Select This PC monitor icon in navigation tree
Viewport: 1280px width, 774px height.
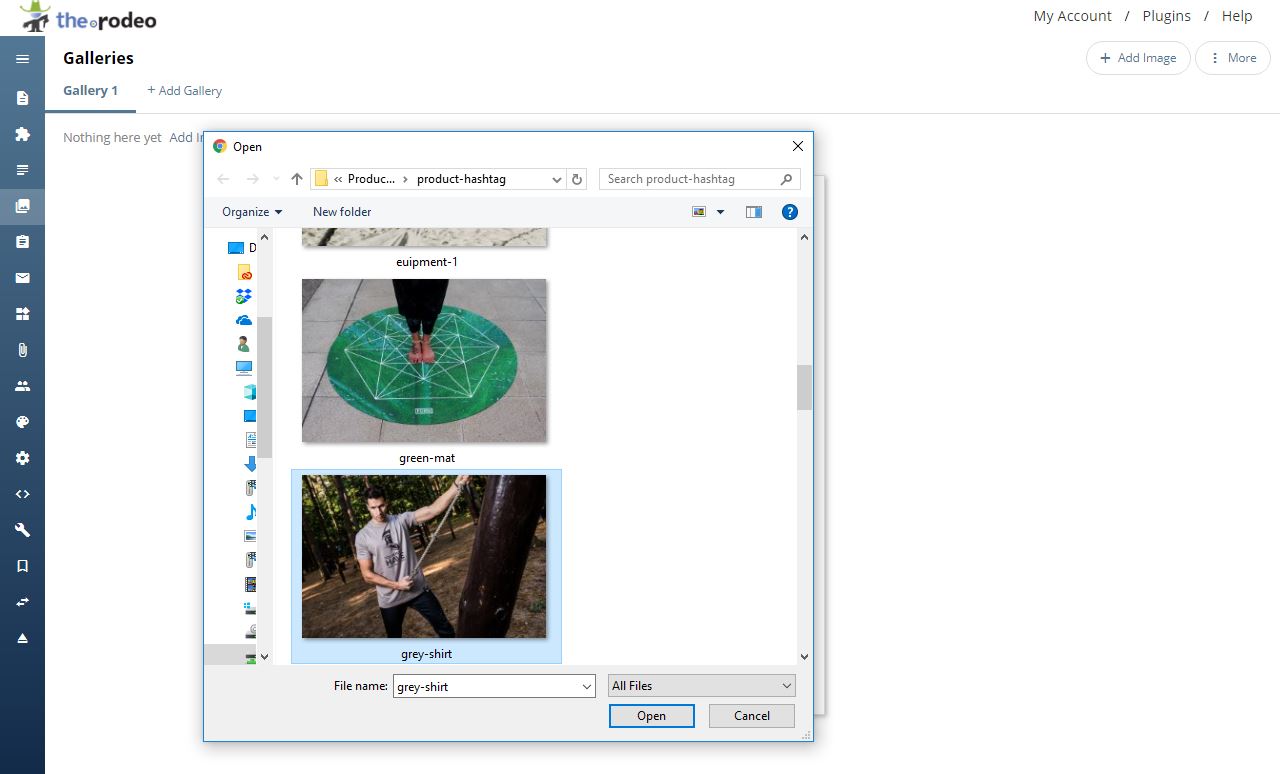click(x=244, y=367)
